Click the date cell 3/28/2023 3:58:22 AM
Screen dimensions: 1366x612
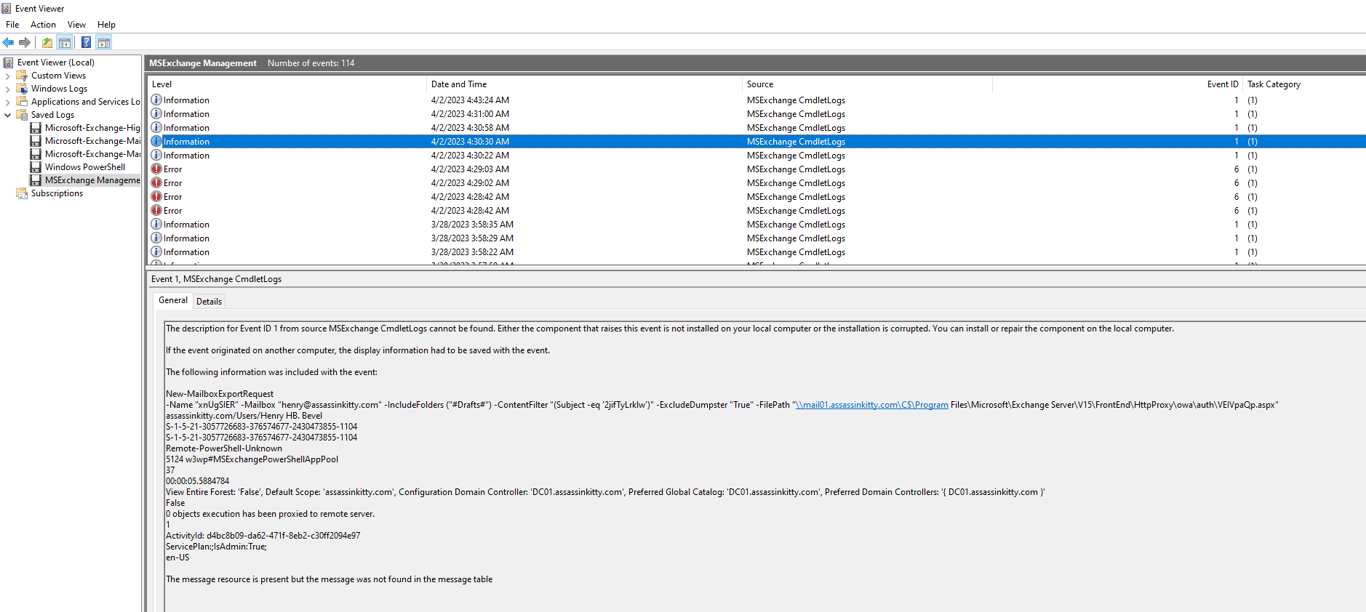click(x=472, y=252)
